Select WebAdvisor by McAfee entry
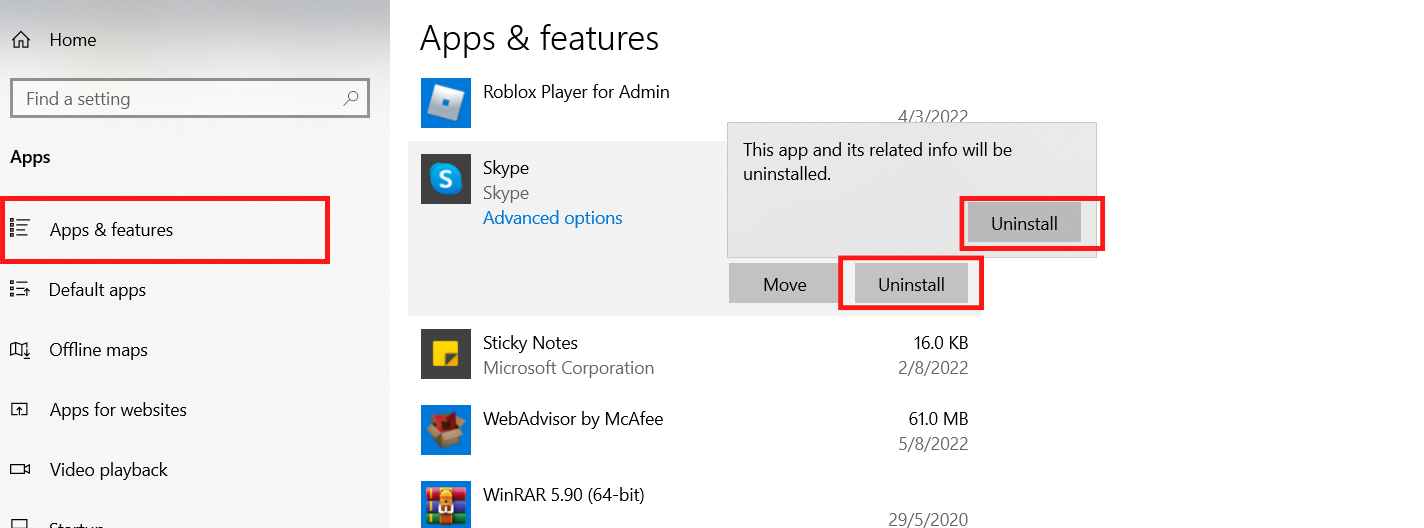Screen dimensions: 1424x528 [573, 419]
